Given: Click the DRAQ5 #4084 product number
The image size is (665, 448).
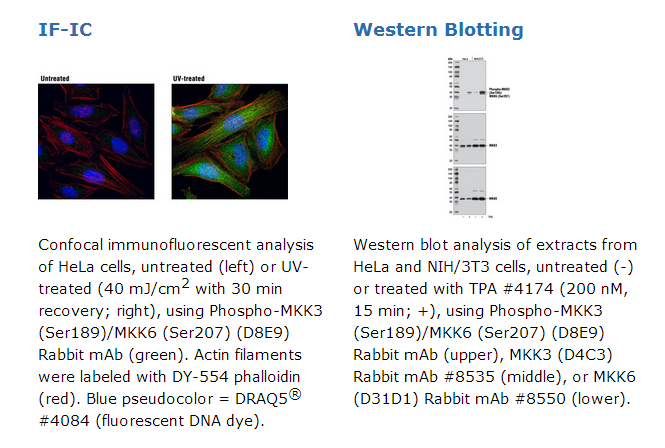Looking at the screenshot, I should point(64,421).
